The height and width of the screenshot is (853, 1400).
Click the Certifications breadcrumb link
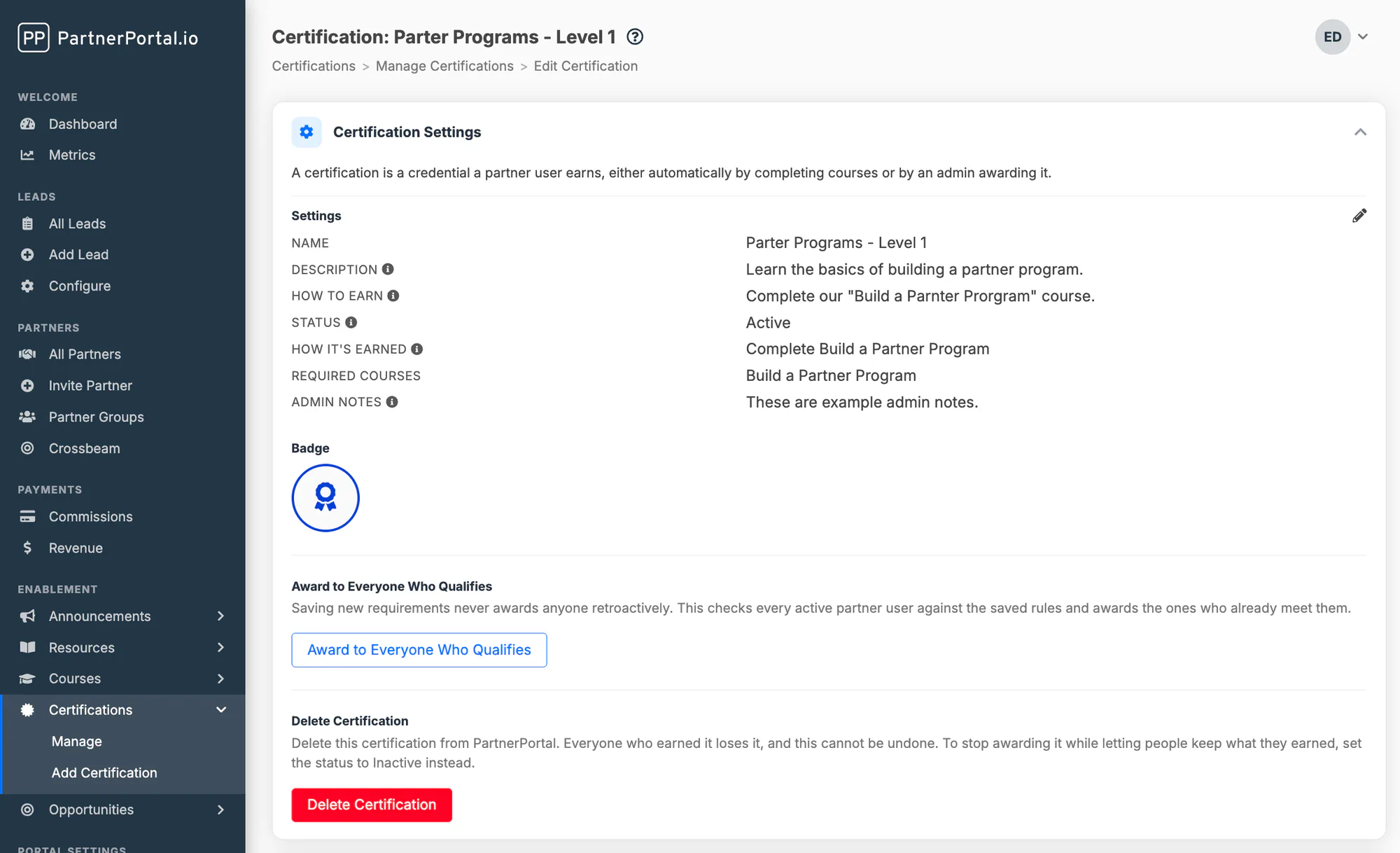point(314,66)
